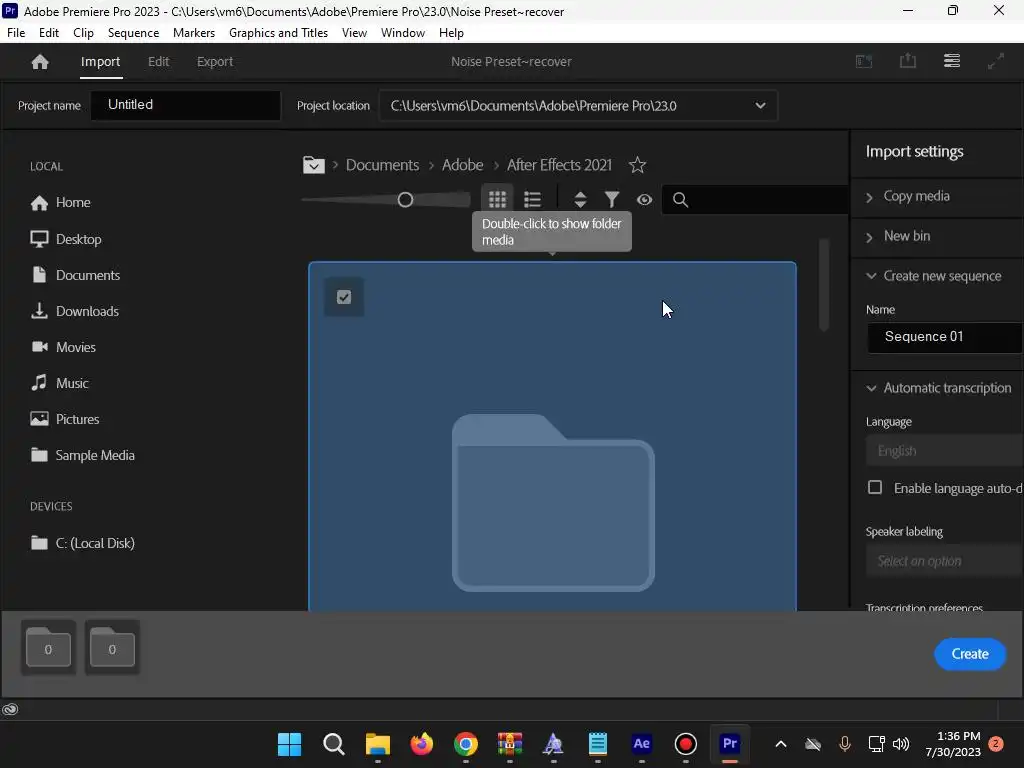The width and height of the screenshot is (1024, 768).
Task: Select the large folder thumbnail
Action: tap(552, 436)
